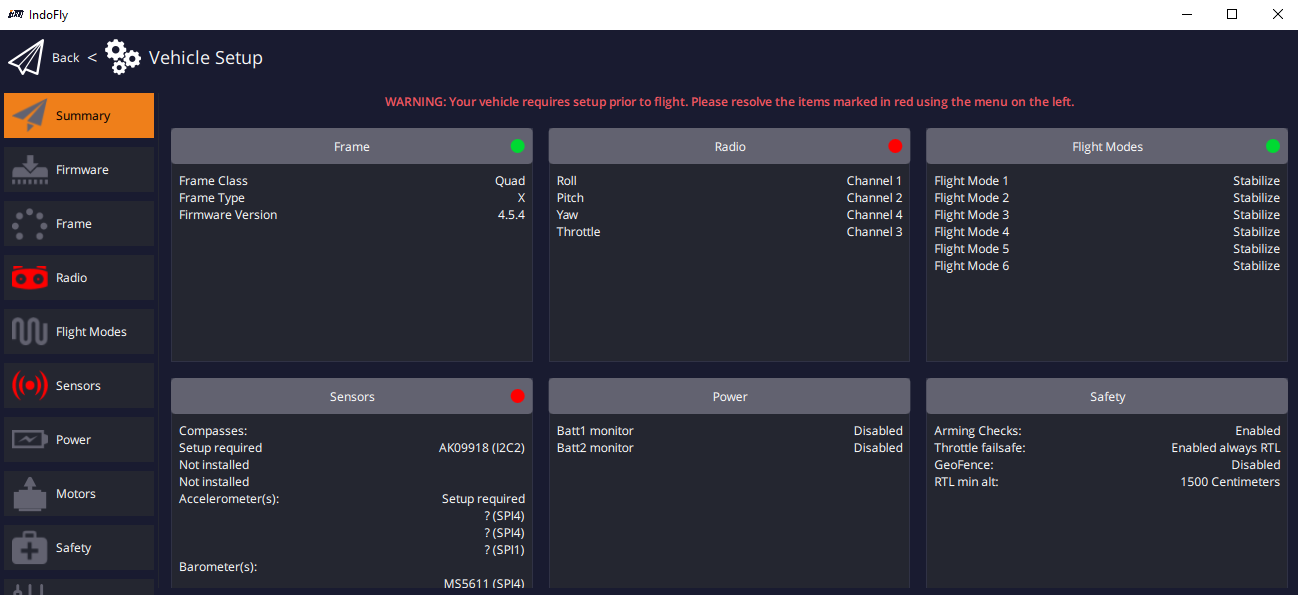The width and height of the screenshot is (1298, 595).
Task: Switch to the Flight Modes setup page
Action: point(80,331)
